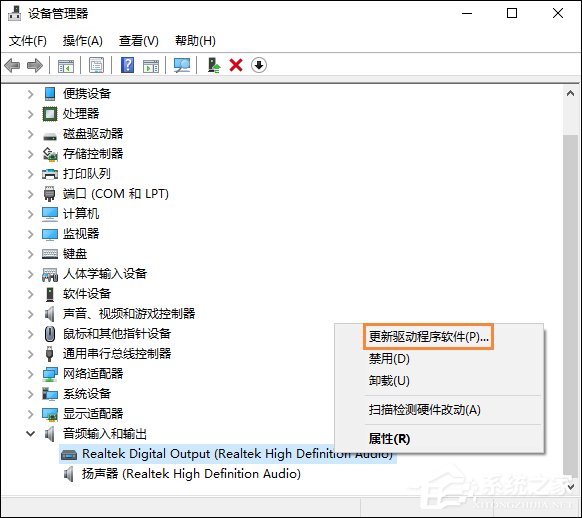This screenshot has height=518, width=582.
Task: Click the disable device down-arrow icon
Action: click(259, 65)
